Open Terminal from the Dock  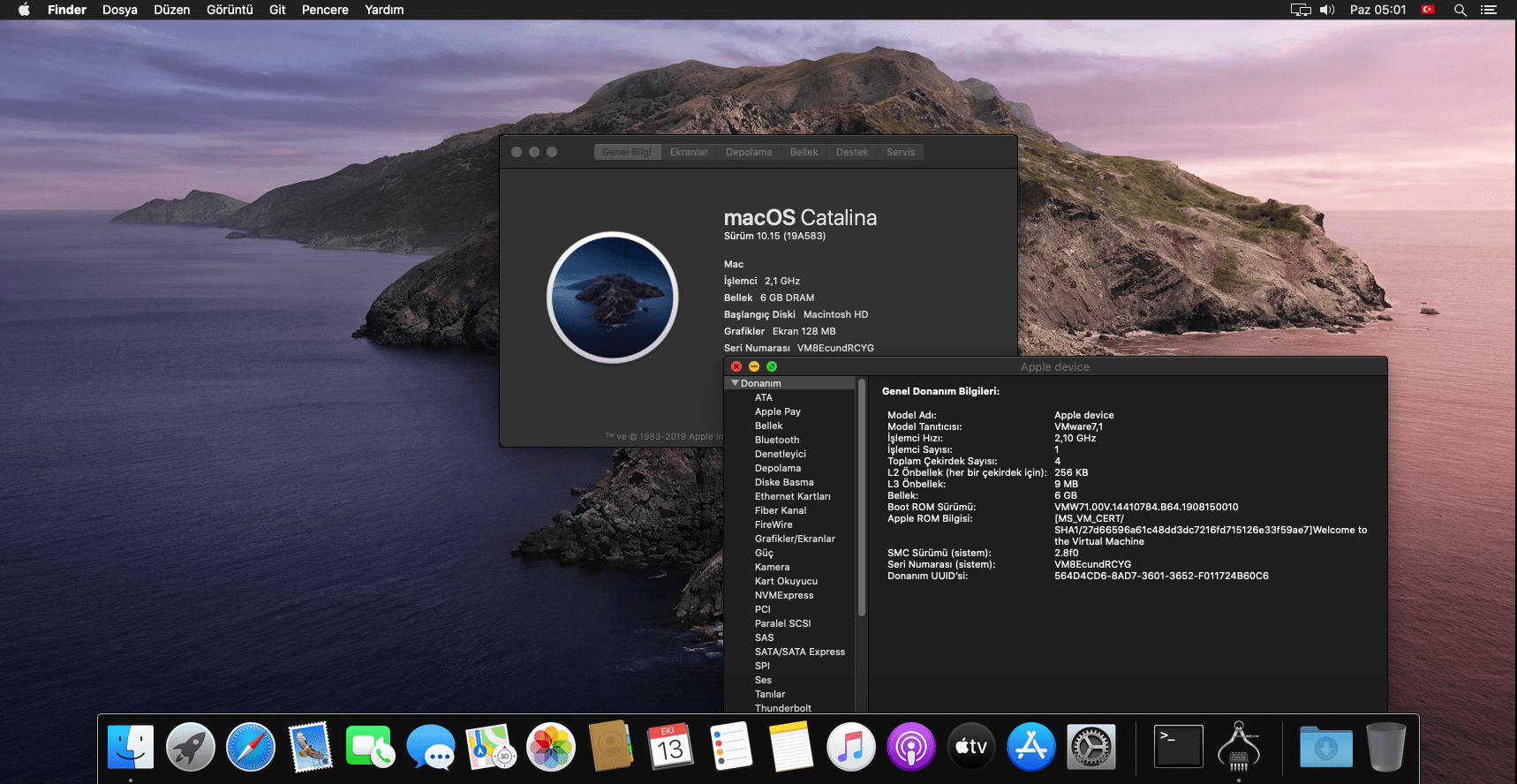[x=1179, y=747]
